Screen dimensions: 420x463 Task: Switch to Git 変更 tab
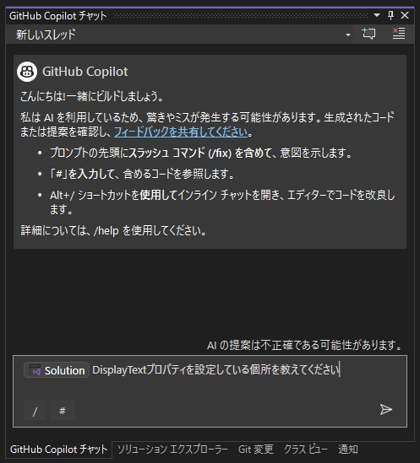point(256,449)
